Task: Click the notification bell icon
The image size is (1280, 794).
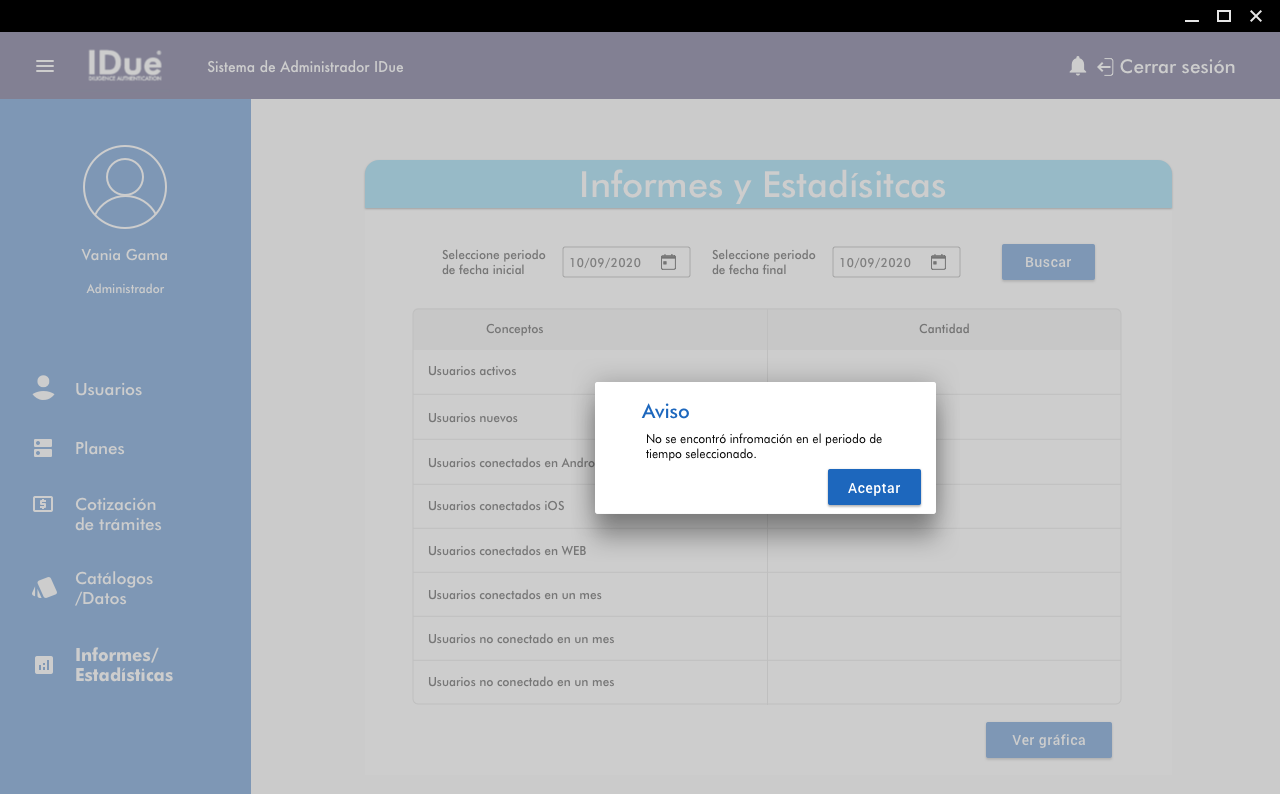Action: click(1077, 66)
